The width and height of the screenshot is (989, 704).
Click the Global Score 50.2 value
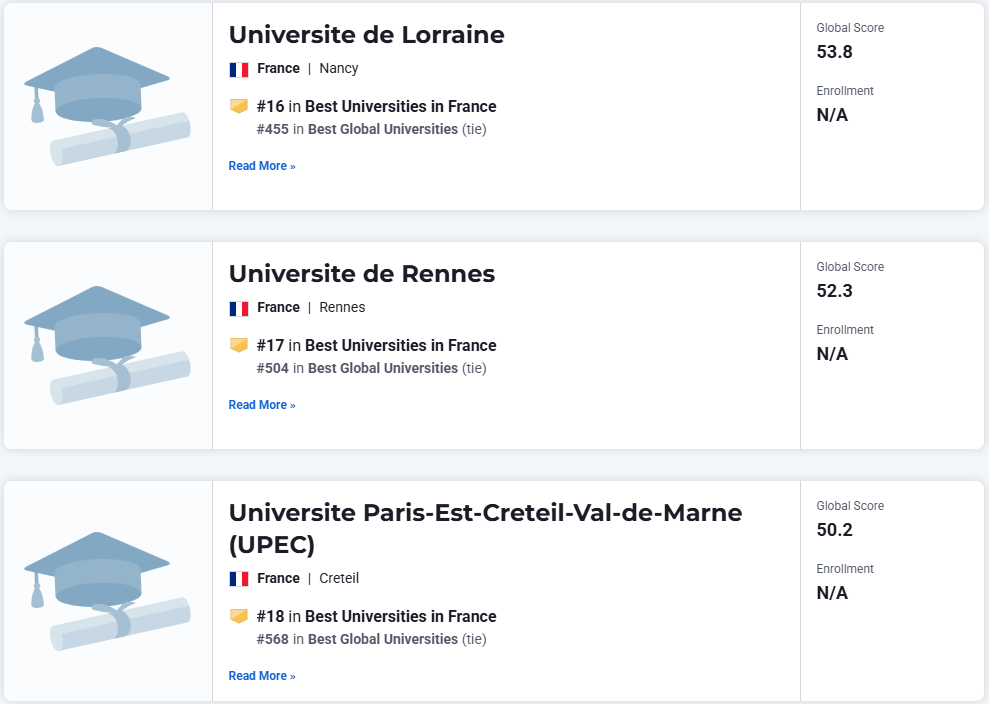pyautogui.click(x=834, y=530)
